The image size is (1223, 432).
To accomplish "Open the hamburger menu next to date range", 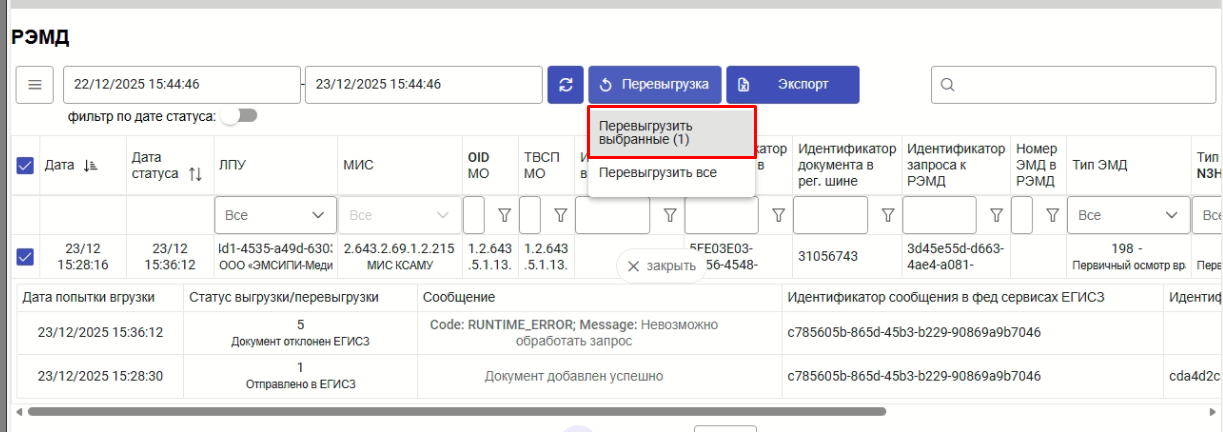I will (34, 85).
